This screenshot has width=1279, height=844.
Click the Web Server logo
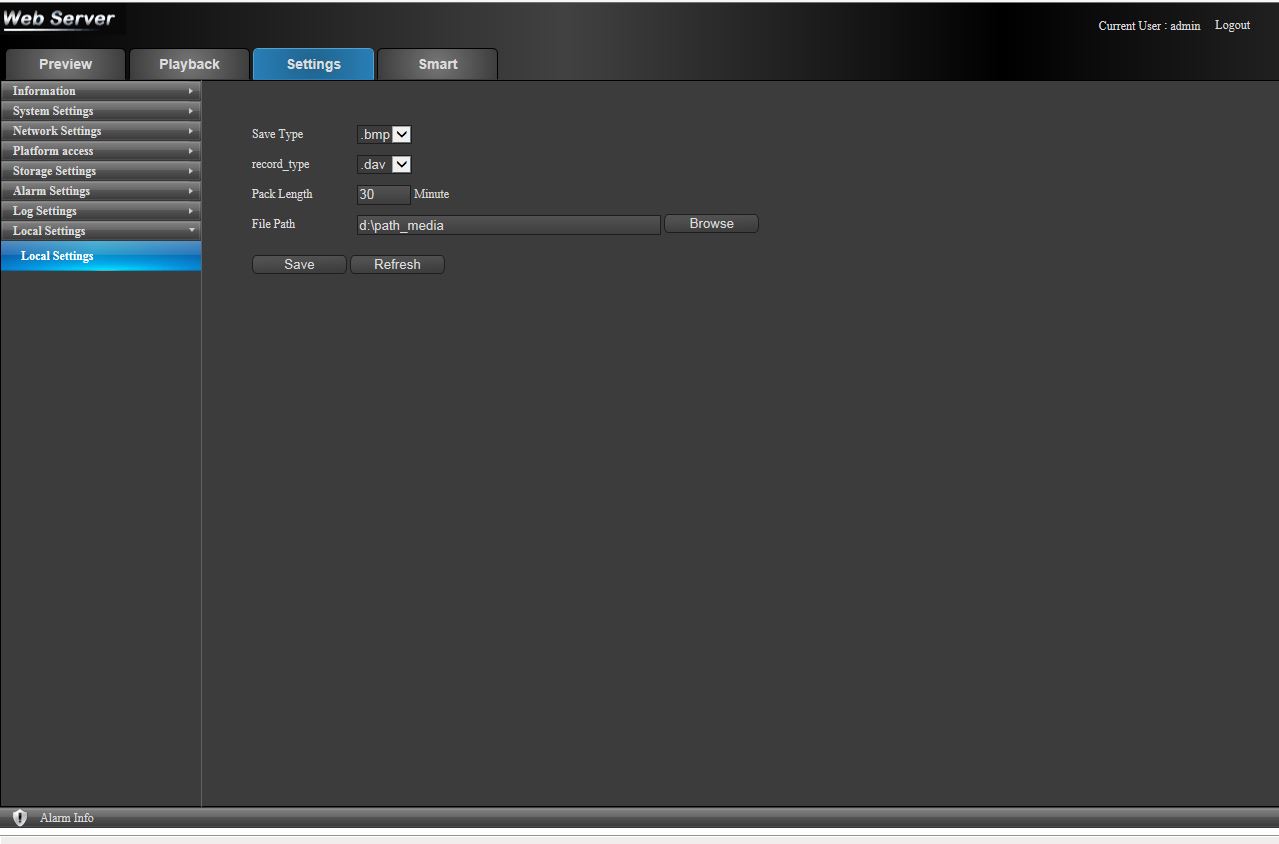[x=60, y=19]
